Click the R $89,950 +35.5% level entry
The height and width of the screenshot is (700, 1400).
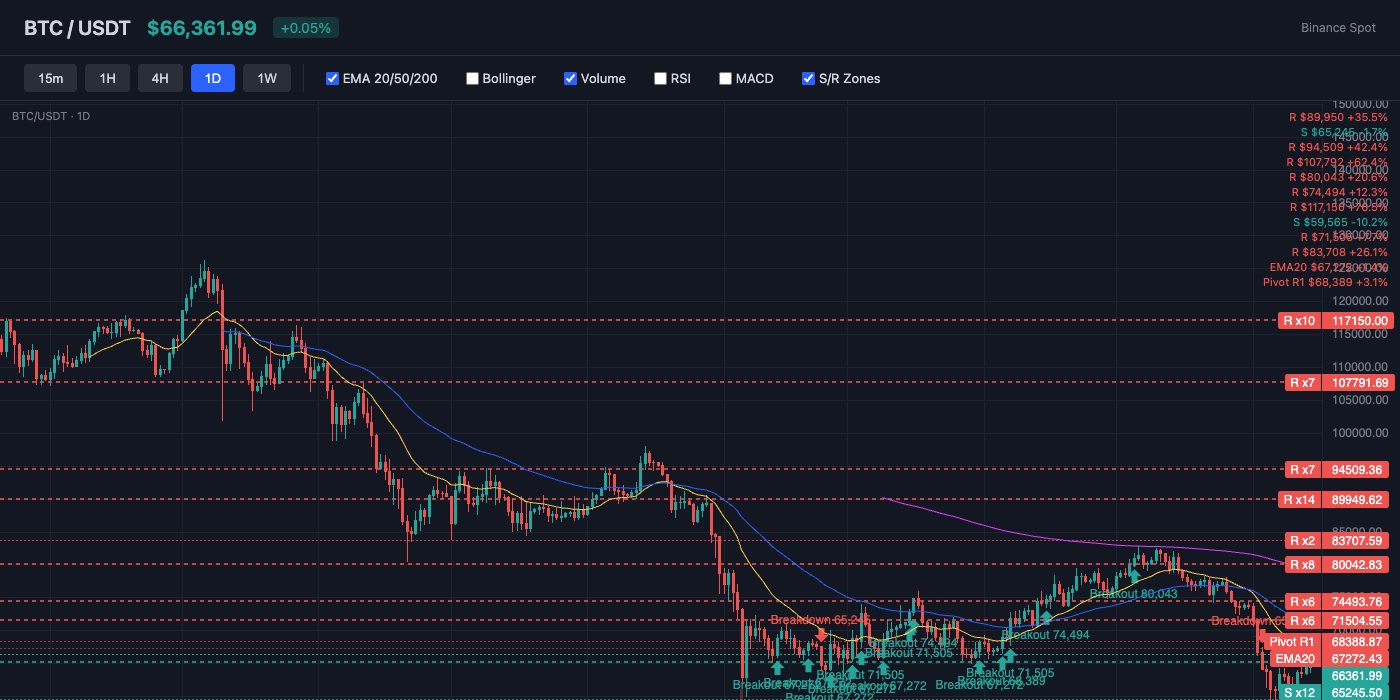point(1338,117)
